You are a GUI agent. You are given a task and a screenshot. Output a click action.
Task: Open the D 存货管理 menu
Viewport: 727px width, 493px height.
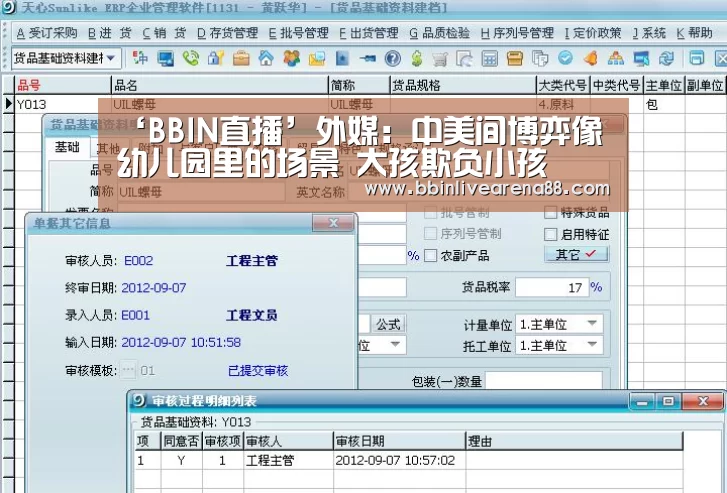(x=228, y=33)
